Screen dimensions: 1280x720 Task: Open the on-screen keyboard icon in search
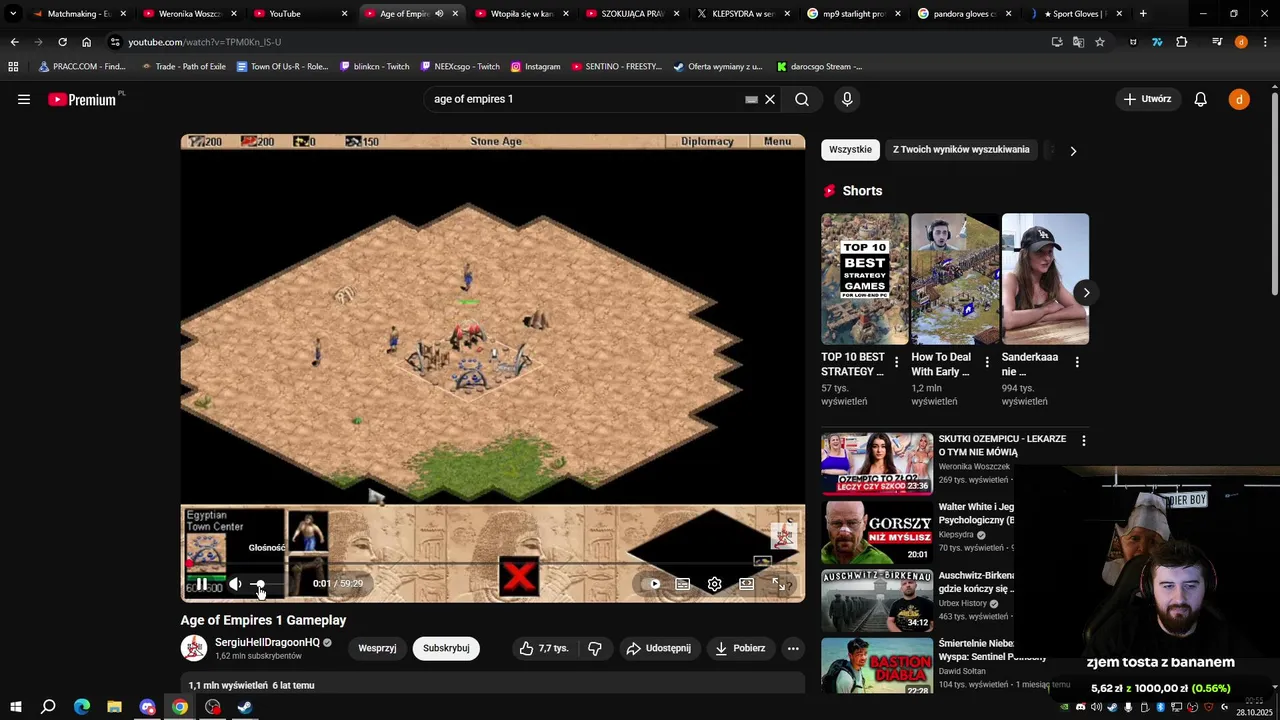point(751,99)
